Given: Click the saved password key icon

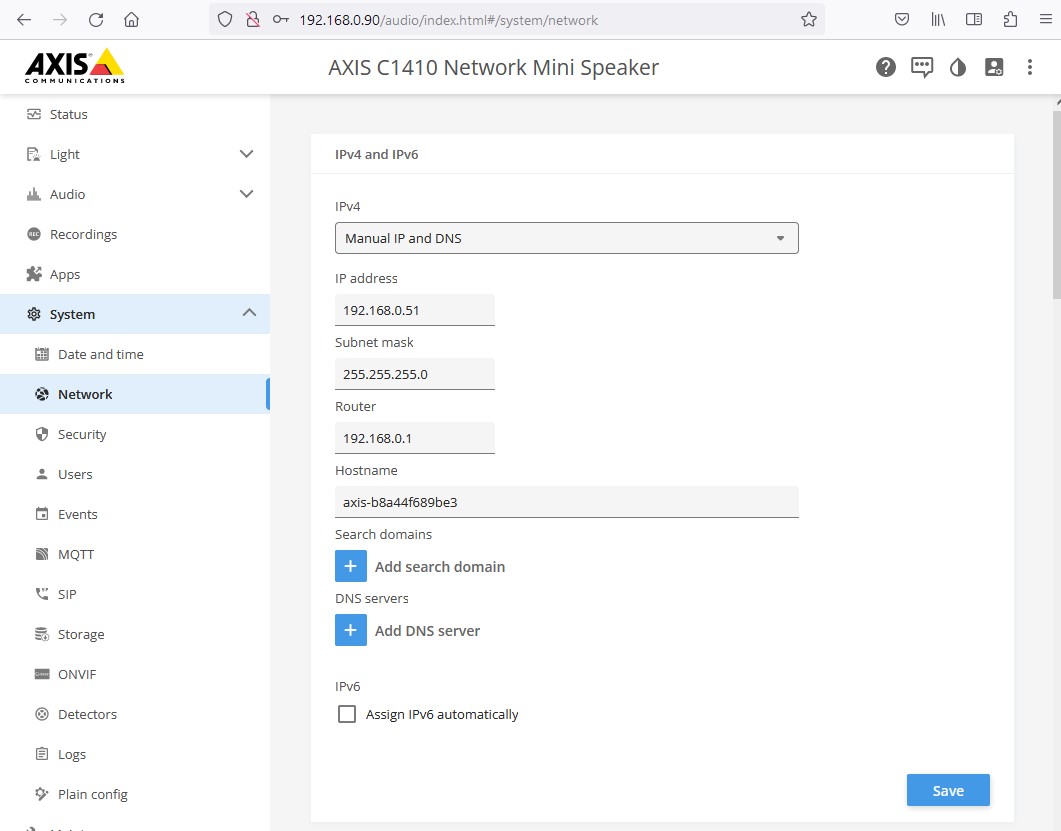Looking at the screenshot, I should (x=281, y=20).
